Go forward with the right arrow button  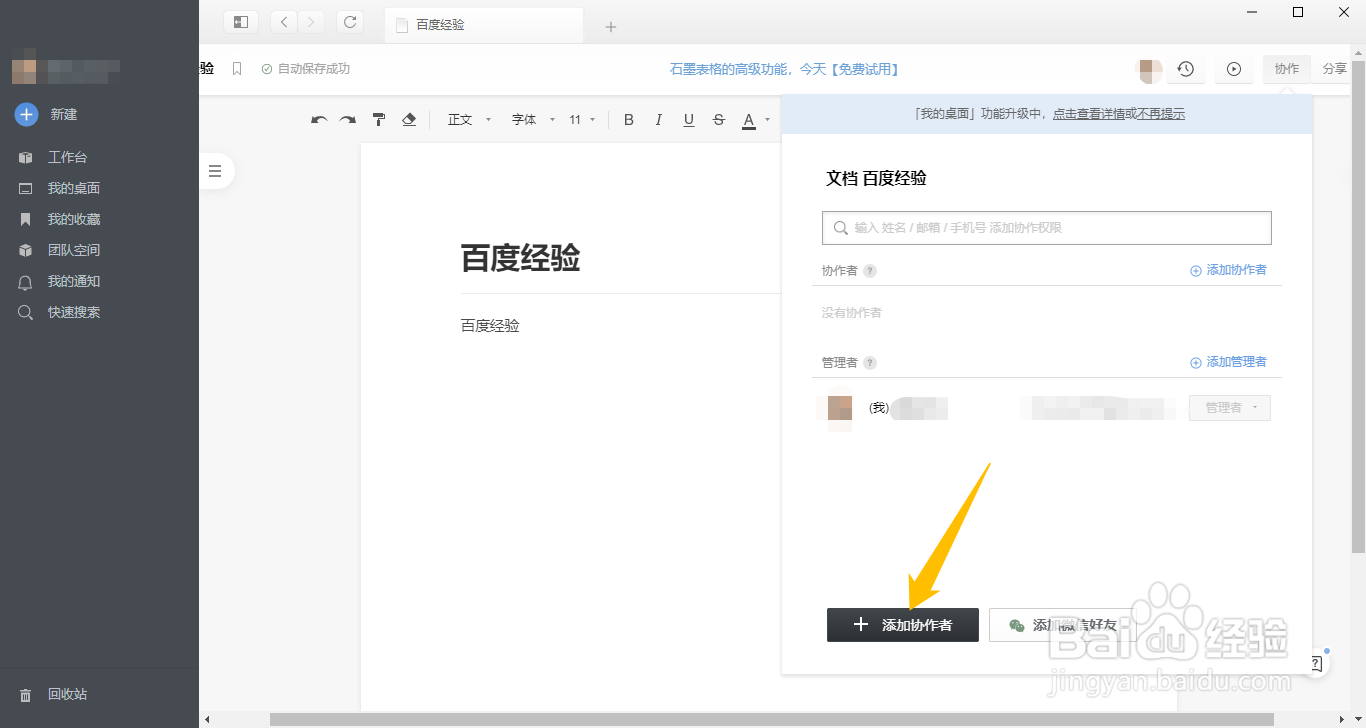[311, 22]
